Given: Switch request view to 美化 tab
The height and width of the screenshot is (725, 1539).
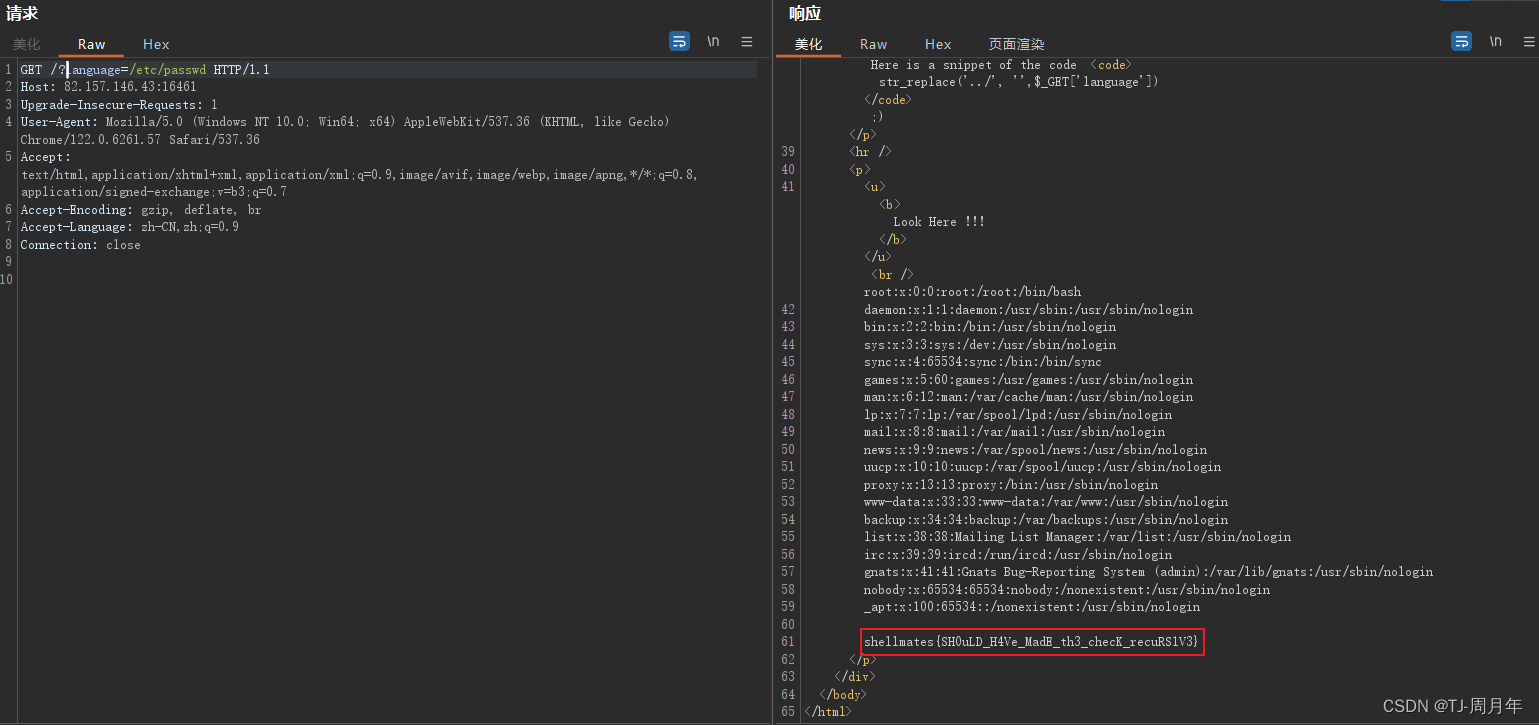Looking at the screenshot, I should click(x=26, y=44).
